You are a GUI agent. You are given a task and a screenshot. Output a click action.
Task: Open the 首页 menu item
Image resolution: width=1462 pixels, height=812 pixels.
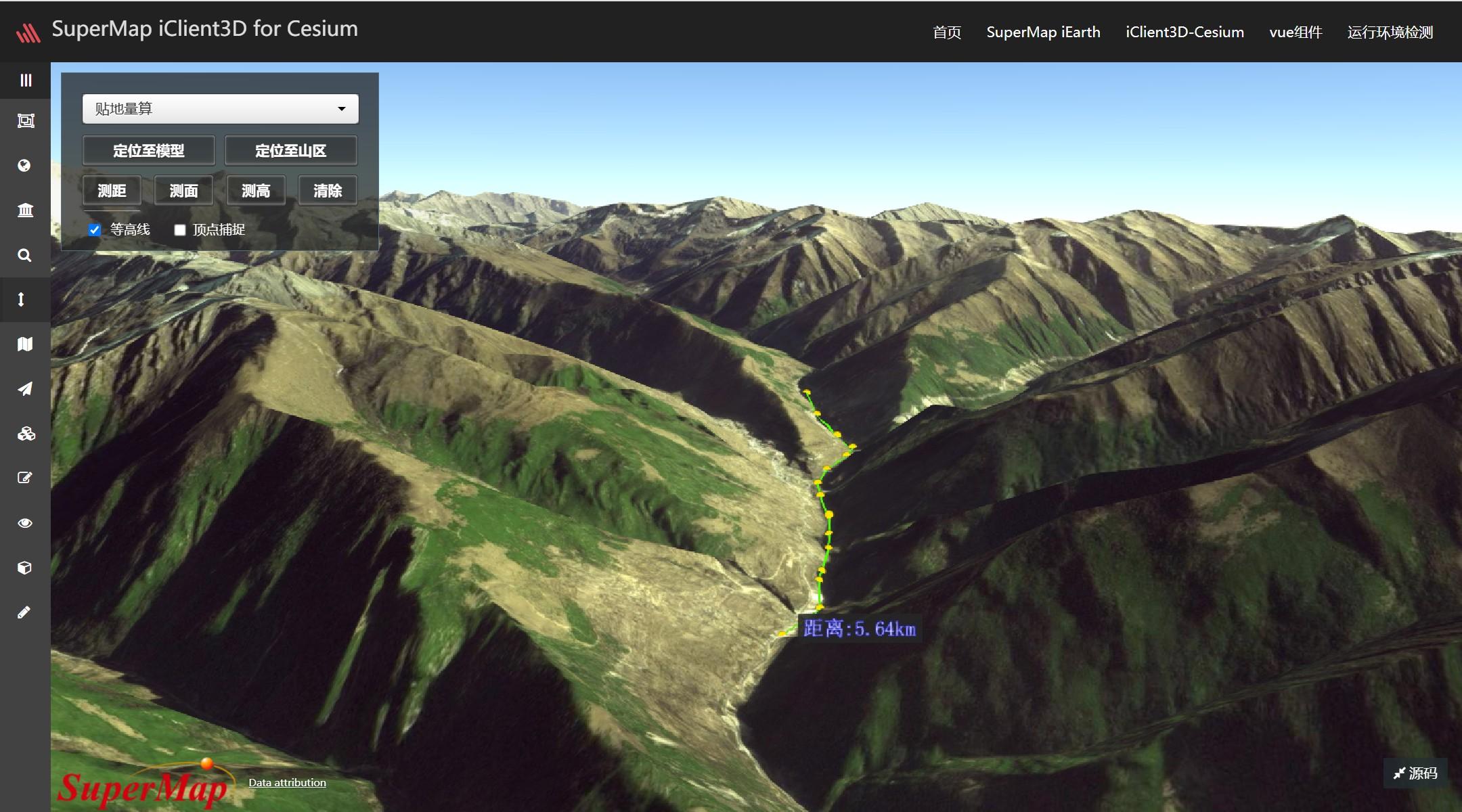pos(947,32)
